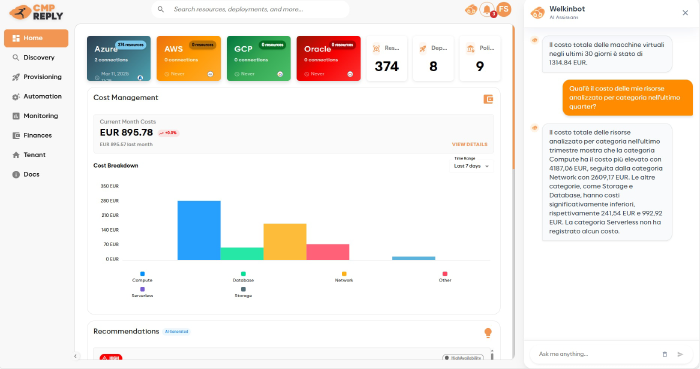This screenshot has width=700, height=369.
Task: Click the Recommendations lightbulb icon
Action: pyautogui.click(x=488, y=332)
